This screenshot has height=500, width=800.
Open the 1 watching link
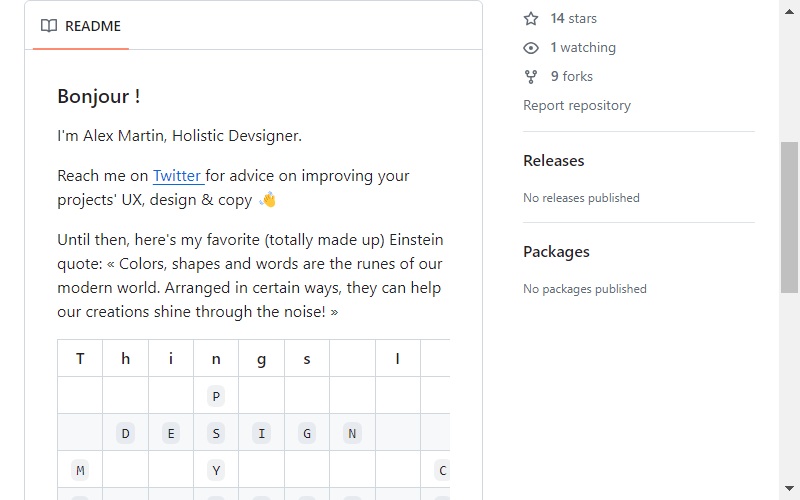click(583, 47)
